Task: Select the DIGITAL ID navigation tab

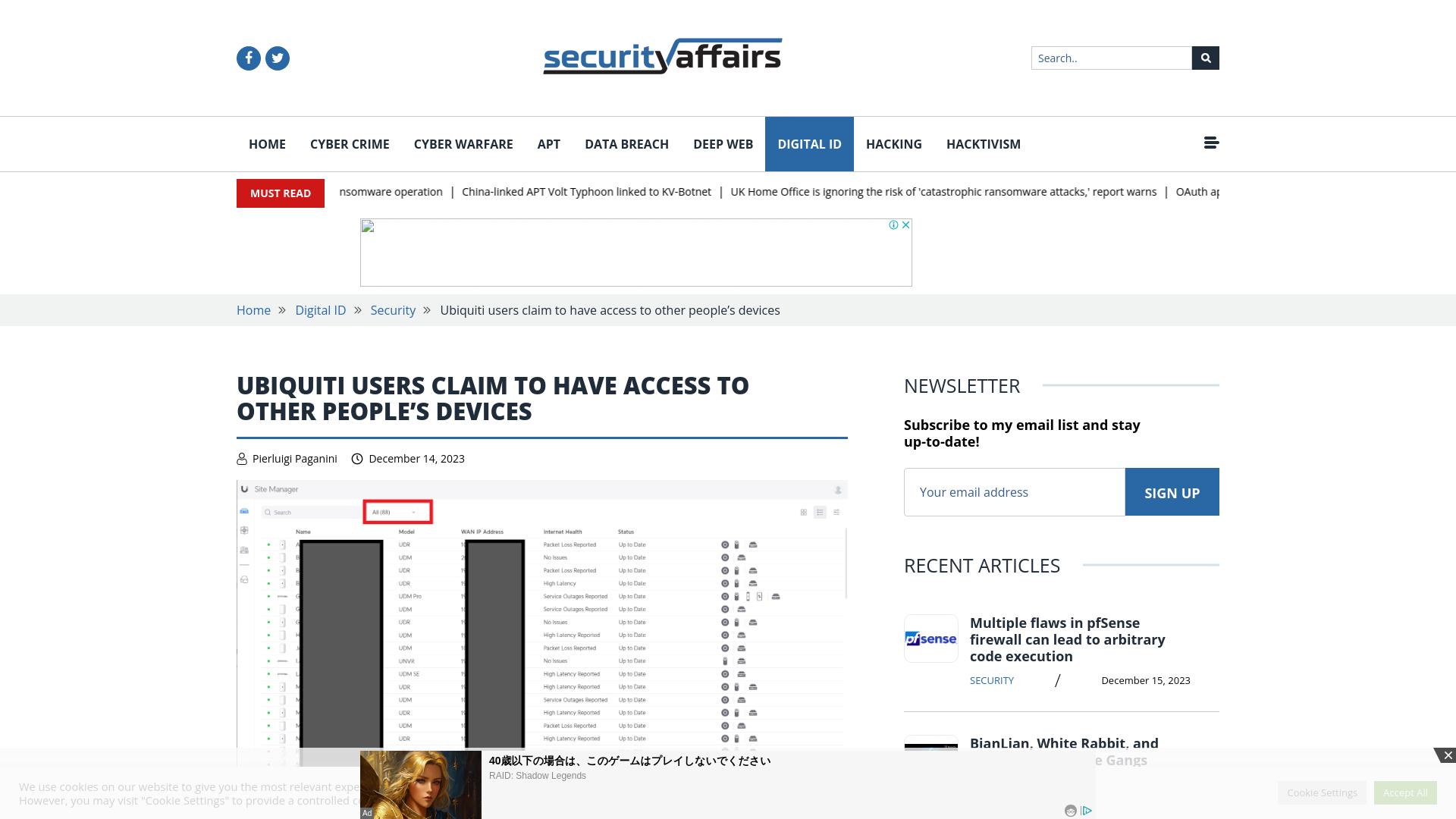Action: click(x=809, y=143)
